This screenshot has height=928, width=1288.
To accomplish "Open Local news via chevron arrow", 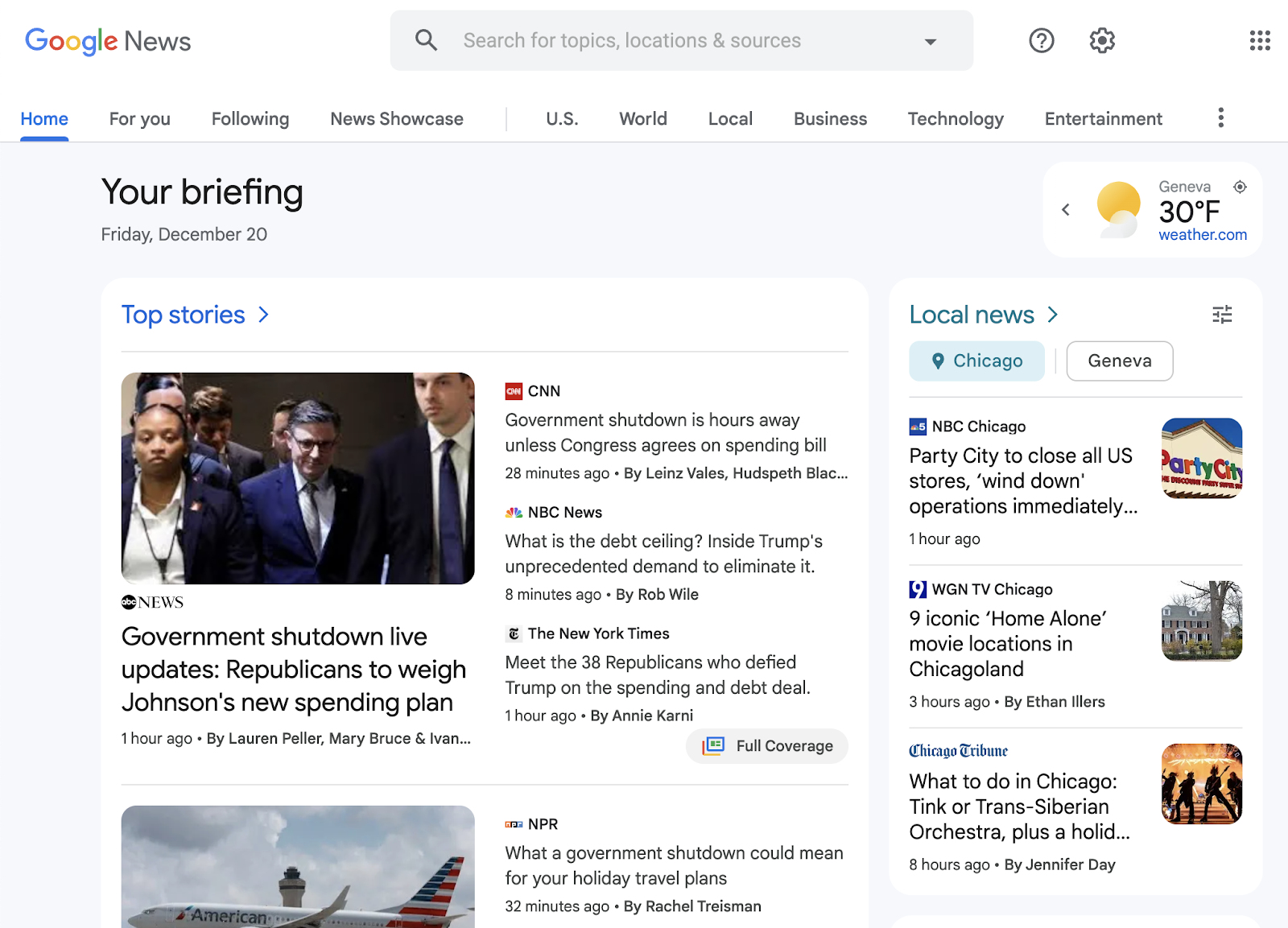I will pyautogui.click(x=1053, y=315).
